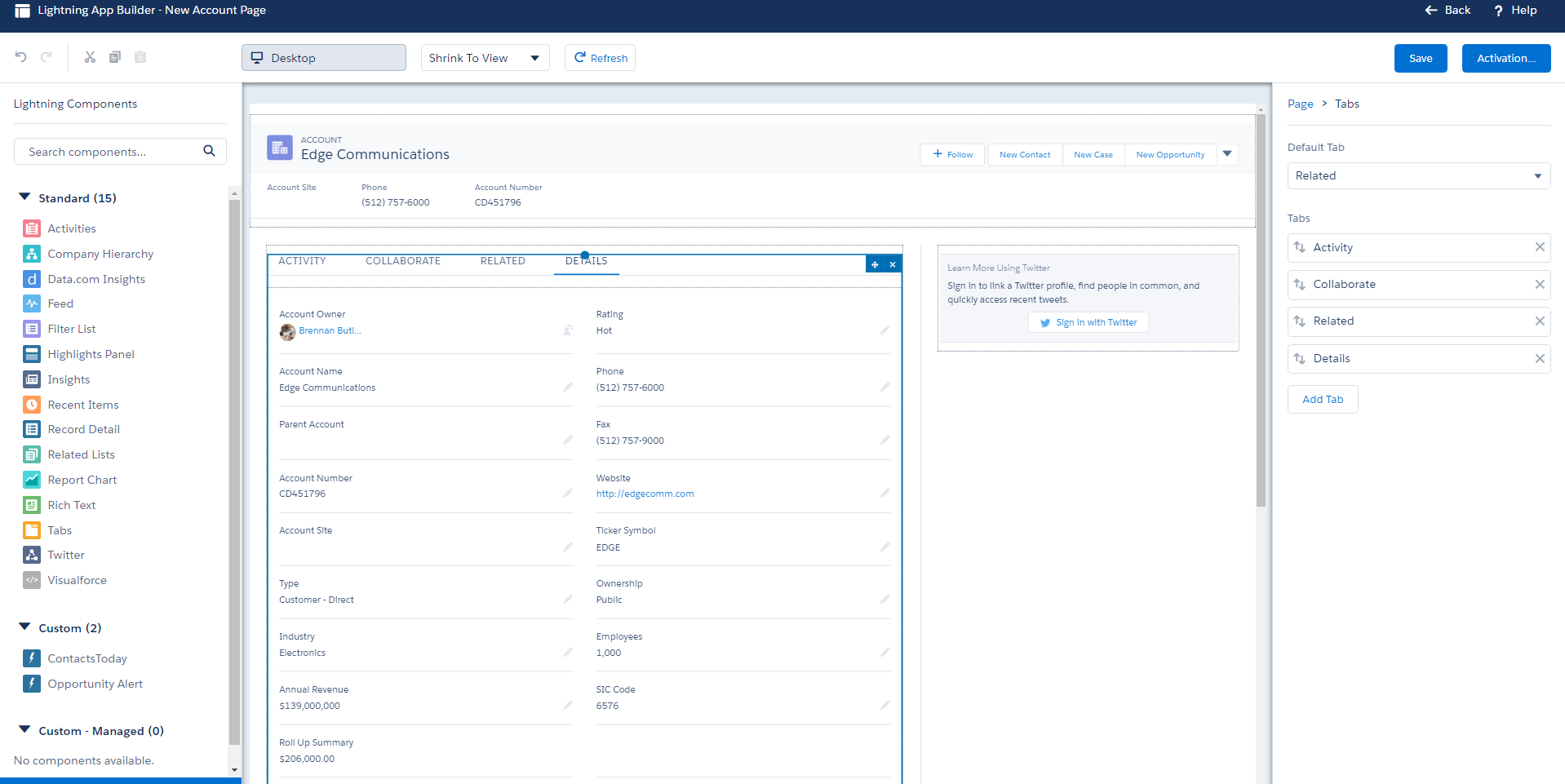Image resolution: width=1565 pixels, height=784 pixels.
Task: Edit Rating field using pencil icon
Action: click(x=884, y=330)
